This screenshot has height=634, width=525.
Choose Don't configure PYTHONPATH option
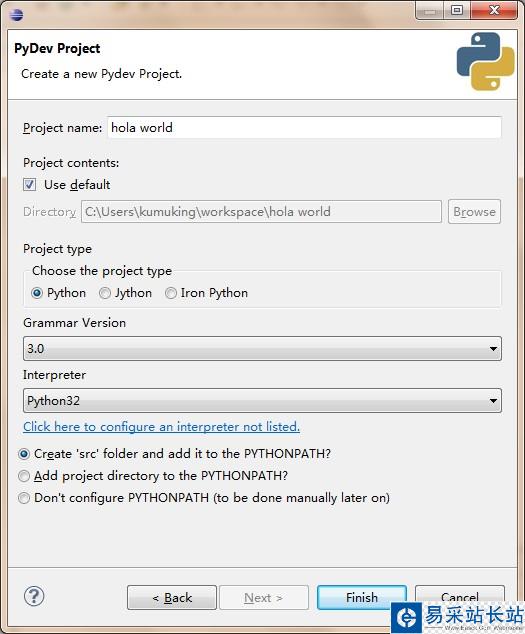click(24, 498)
